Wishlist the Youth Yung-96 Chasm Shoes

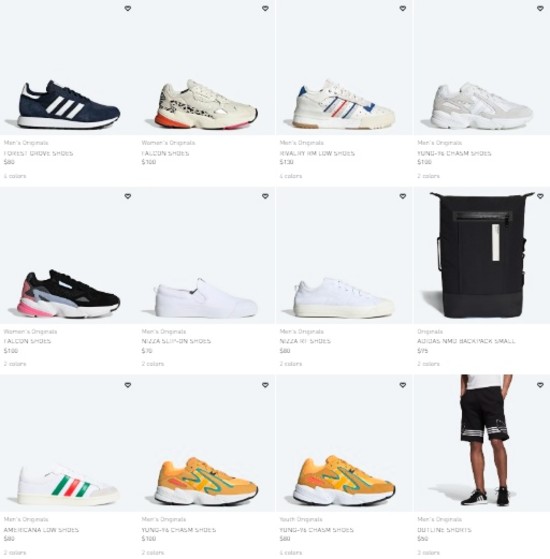[403, 385]
